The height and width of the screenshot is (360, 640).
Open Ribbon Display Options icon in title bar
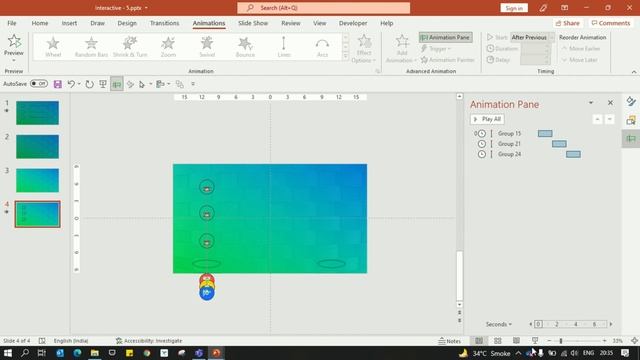(x=564, y=8)
